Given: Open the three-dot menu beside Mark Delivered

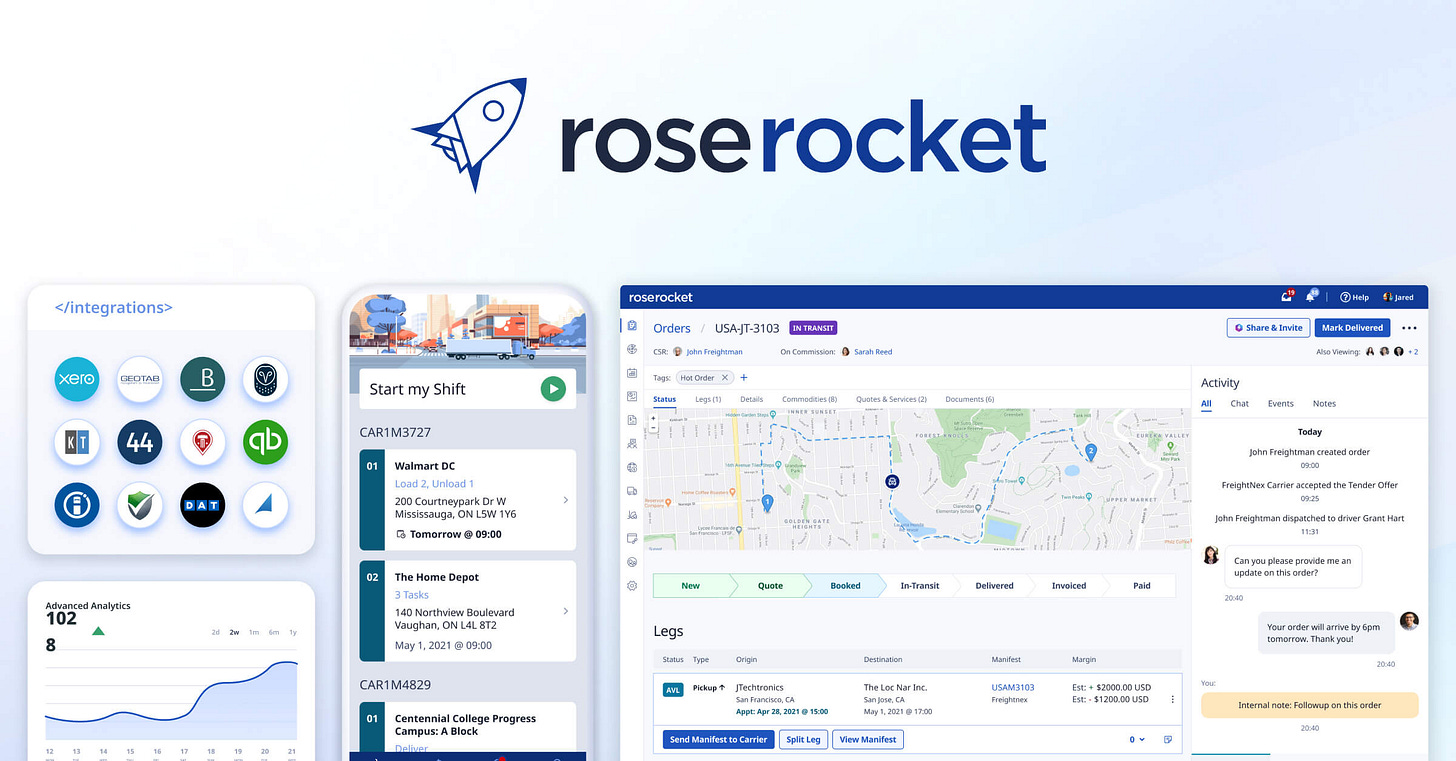Looking at the screenshot, I should tap(1409, 328).
